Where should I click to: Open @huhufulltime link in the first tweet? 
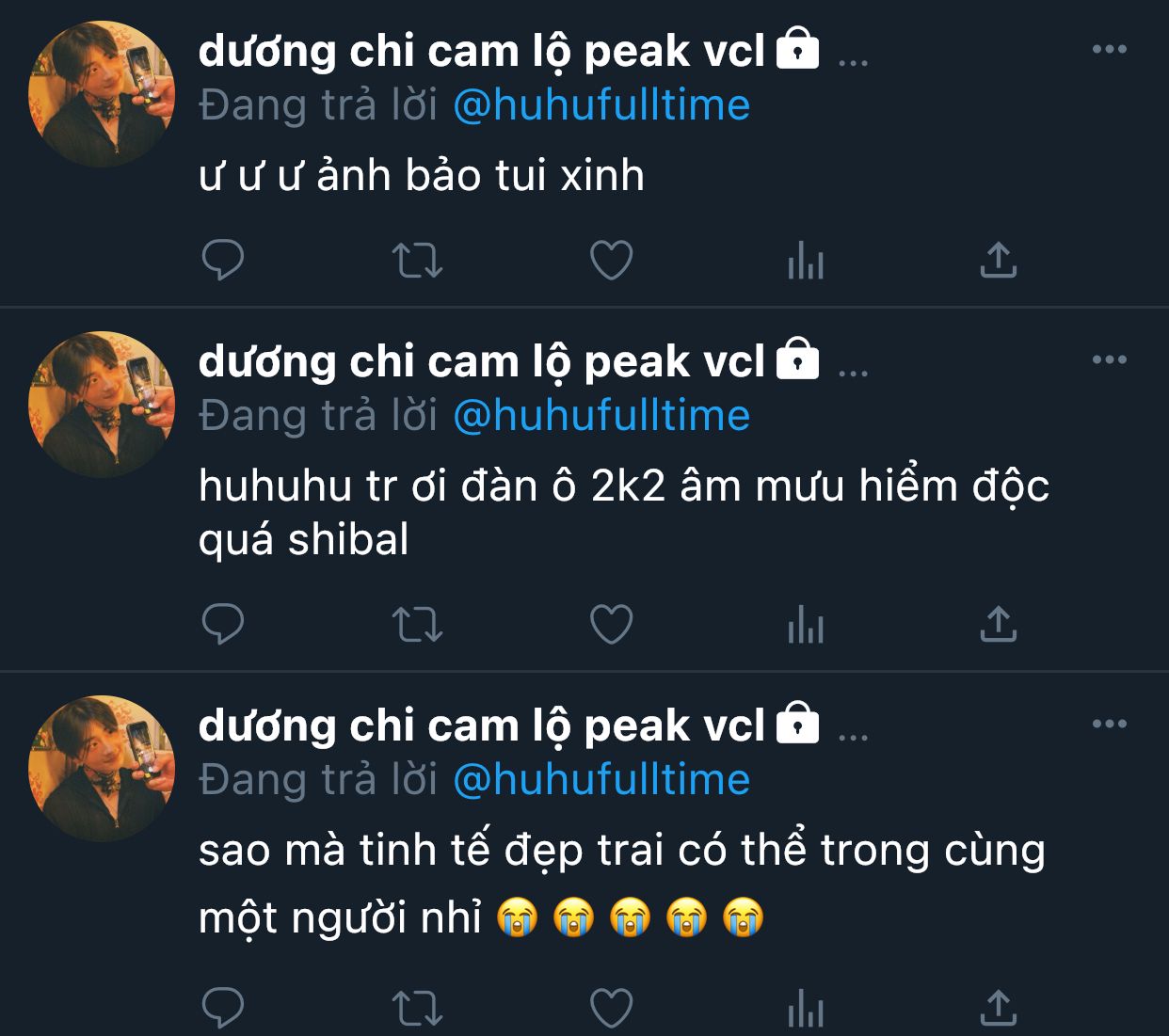point(601,105)
